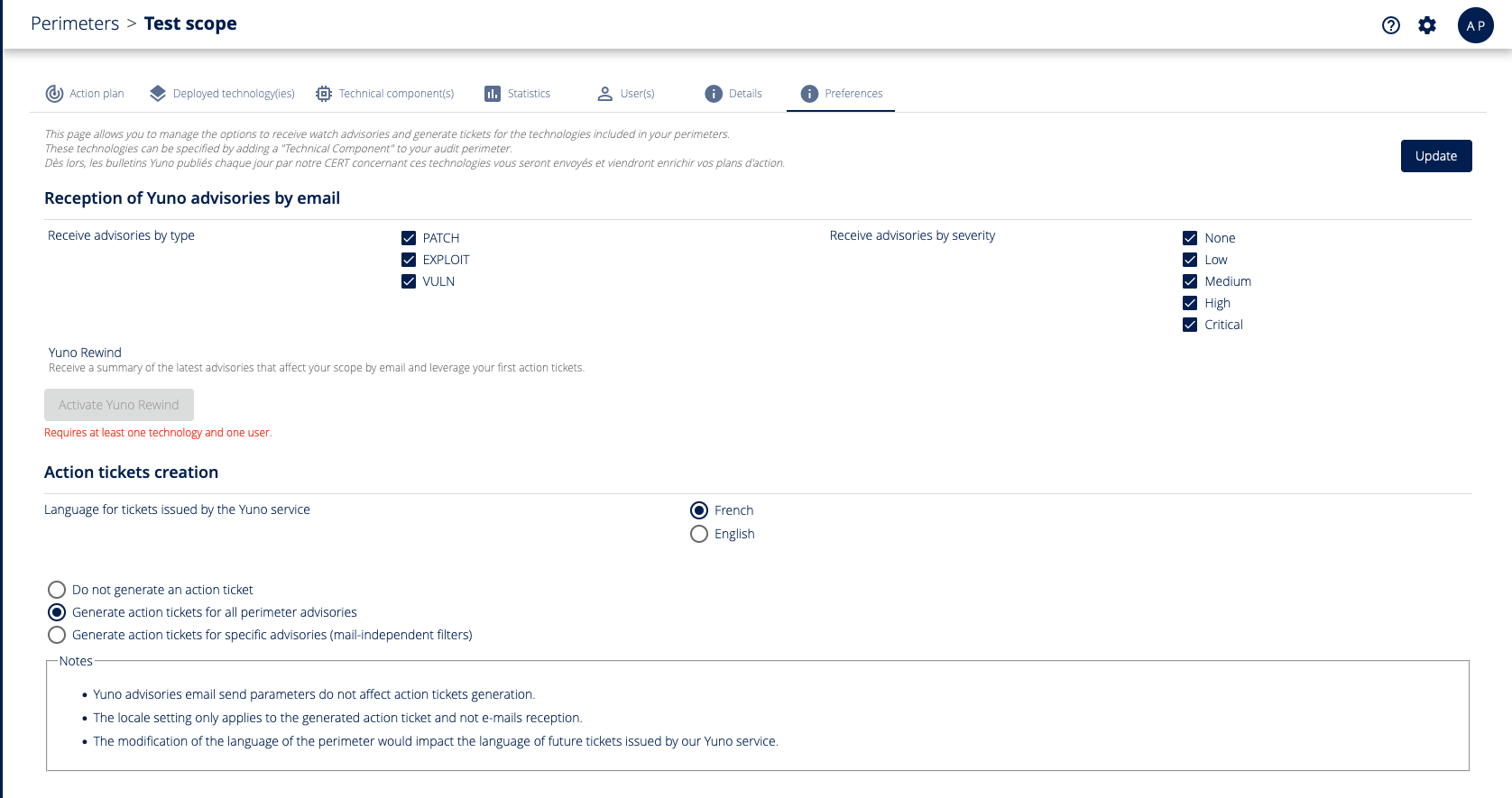Disable the Medium severity checkbox
Image resolution: width=1512 pixels, height=798 pixels.
tap(1190, 281)
